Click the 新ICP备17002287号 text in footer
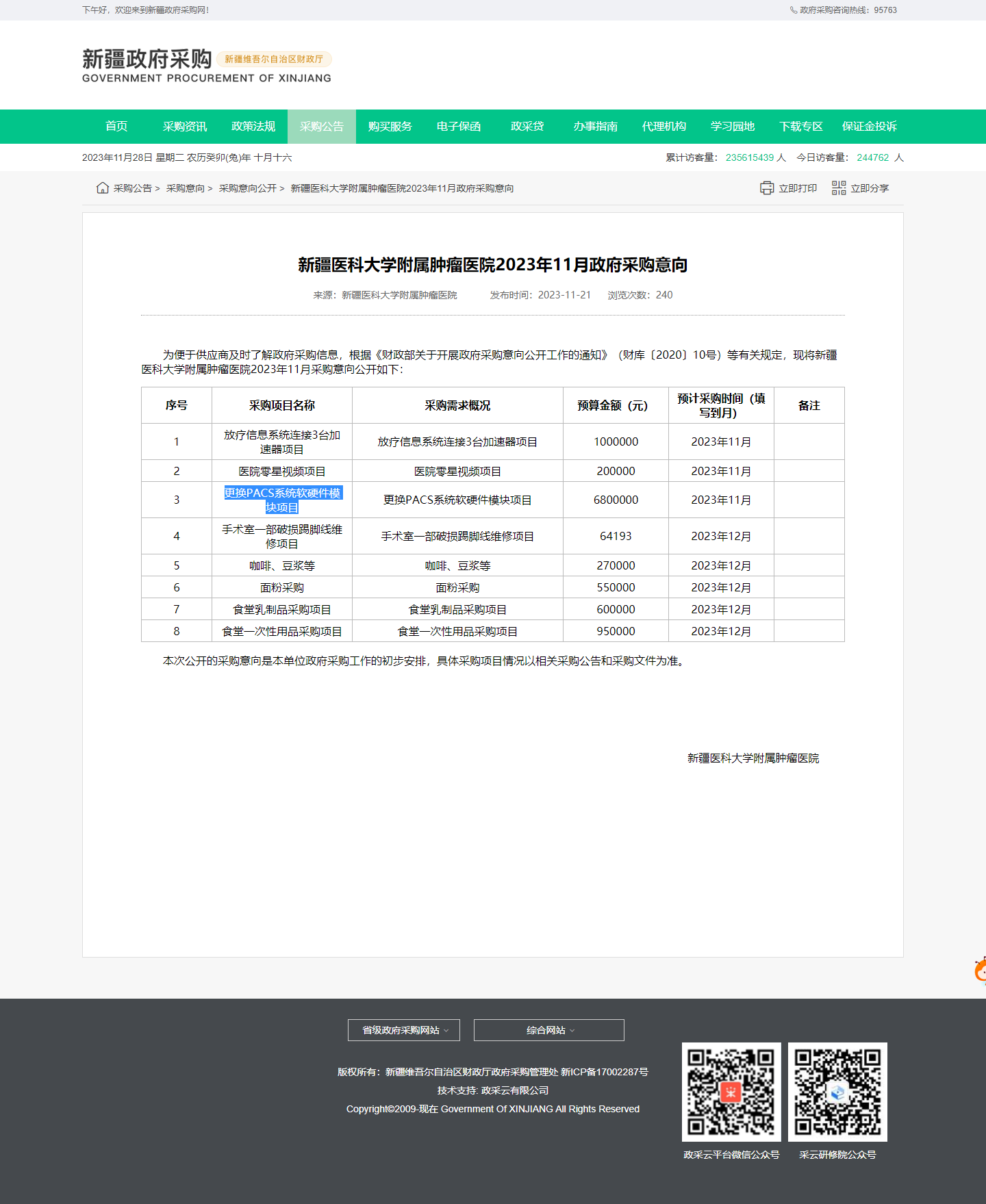Image resolution: width=986 pixels, height=1204 pixels. click(x=605, y=1072)
